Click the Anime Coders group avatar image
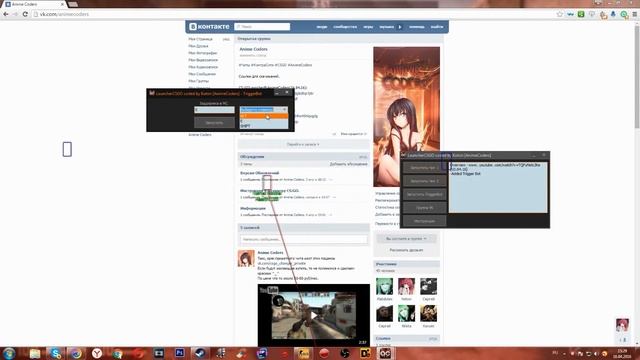 tap(407, 116)
